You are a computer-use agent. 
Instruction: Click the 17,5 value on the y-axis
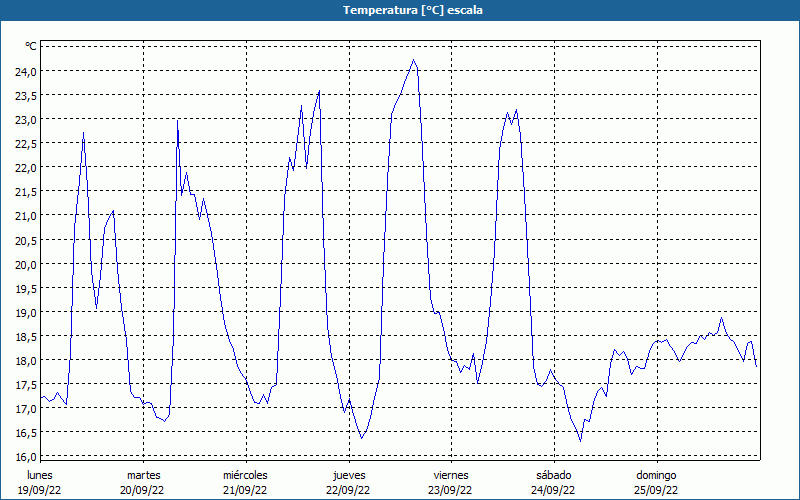point(26,384)
